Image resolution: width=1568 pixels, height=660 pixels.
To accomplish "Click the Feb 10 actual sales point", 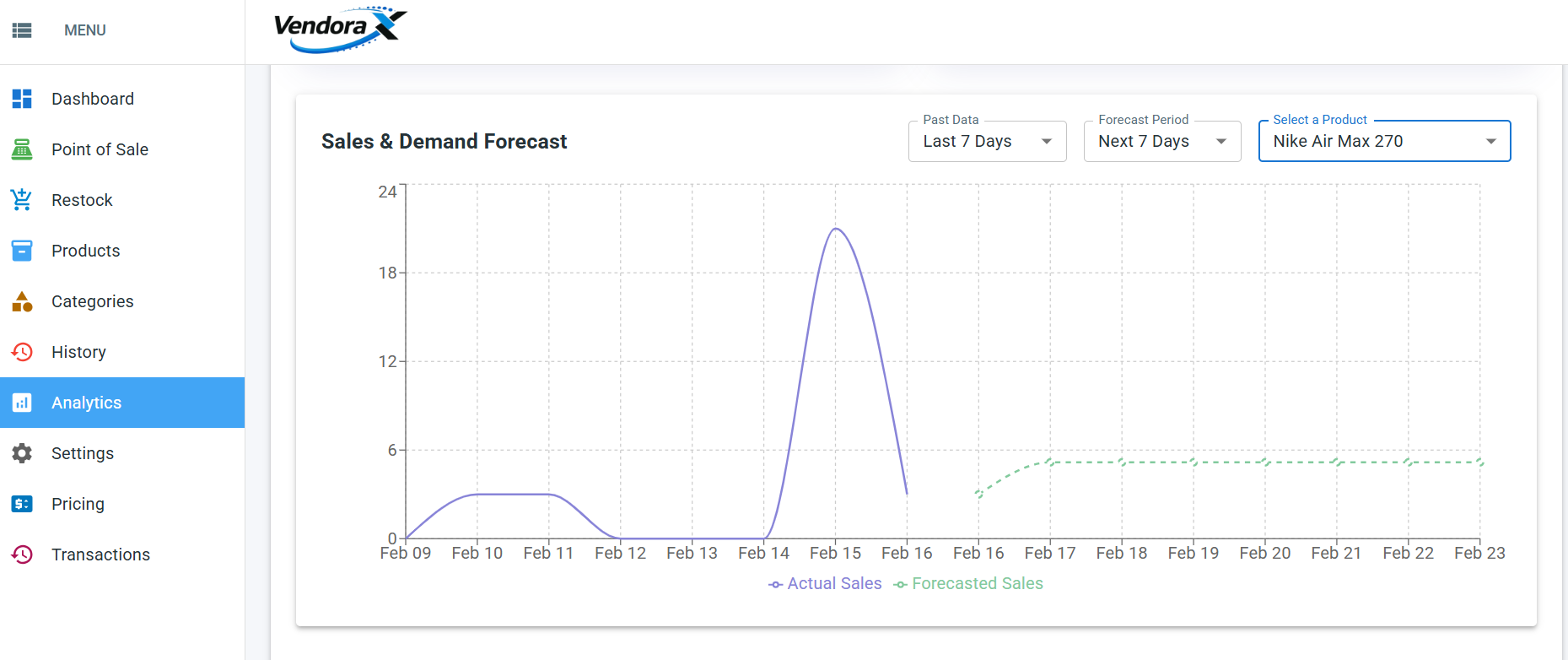I will (477, 494).
